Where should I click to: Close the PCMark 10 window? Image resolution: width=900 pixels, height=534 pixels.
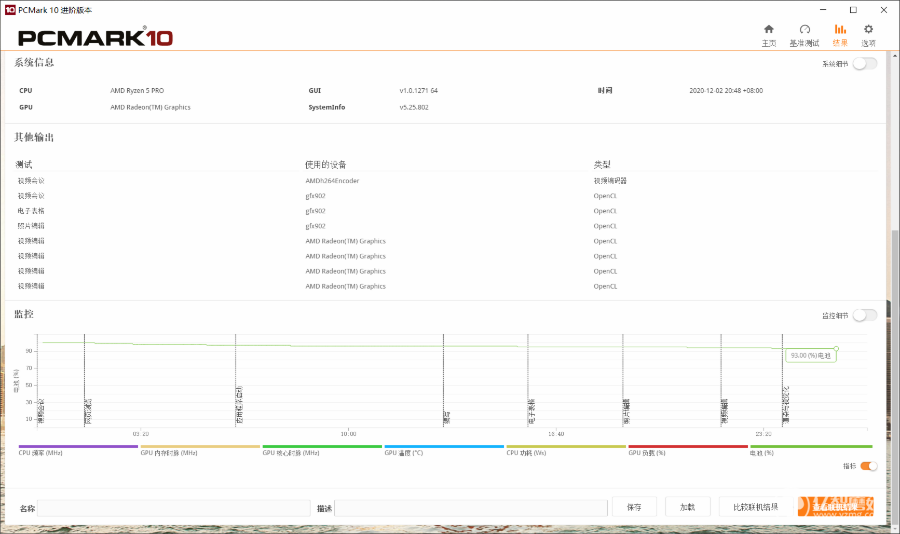(884, 10)
